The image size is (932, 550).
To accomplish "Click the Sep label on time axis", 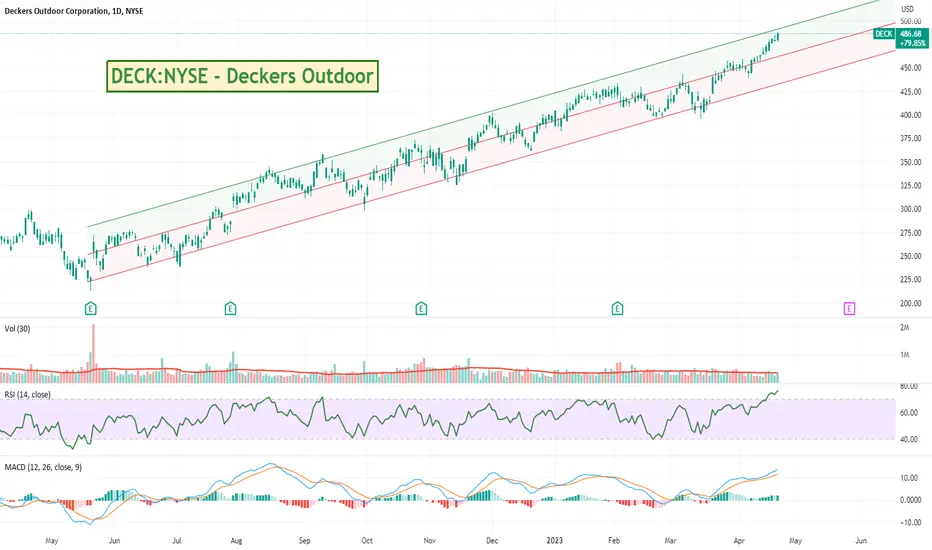I will (304, 541).
